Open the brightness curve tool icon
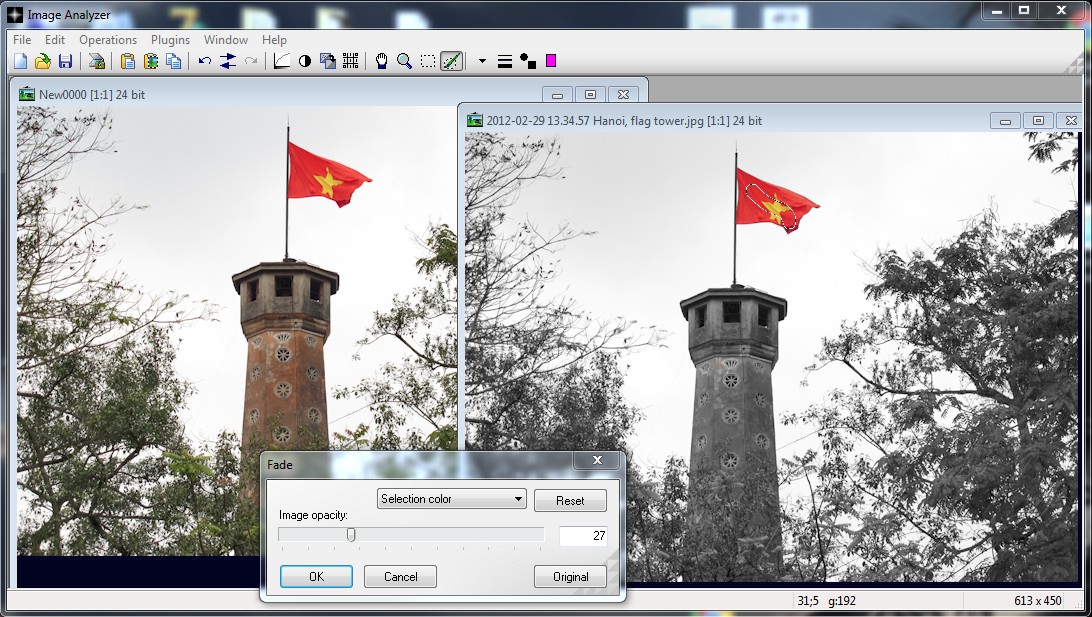This screenshot has height=617, width=1092. click(282, 61)
